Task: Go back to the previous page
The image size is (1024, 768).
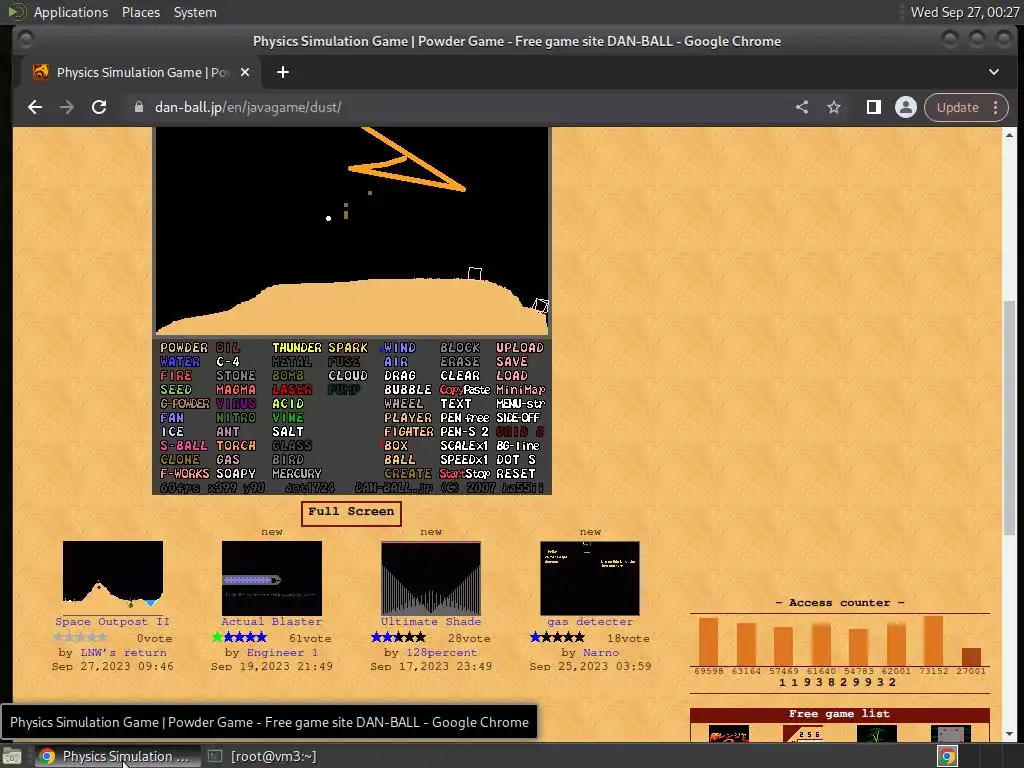Action: pyautogui.click(x=35, y=107)
